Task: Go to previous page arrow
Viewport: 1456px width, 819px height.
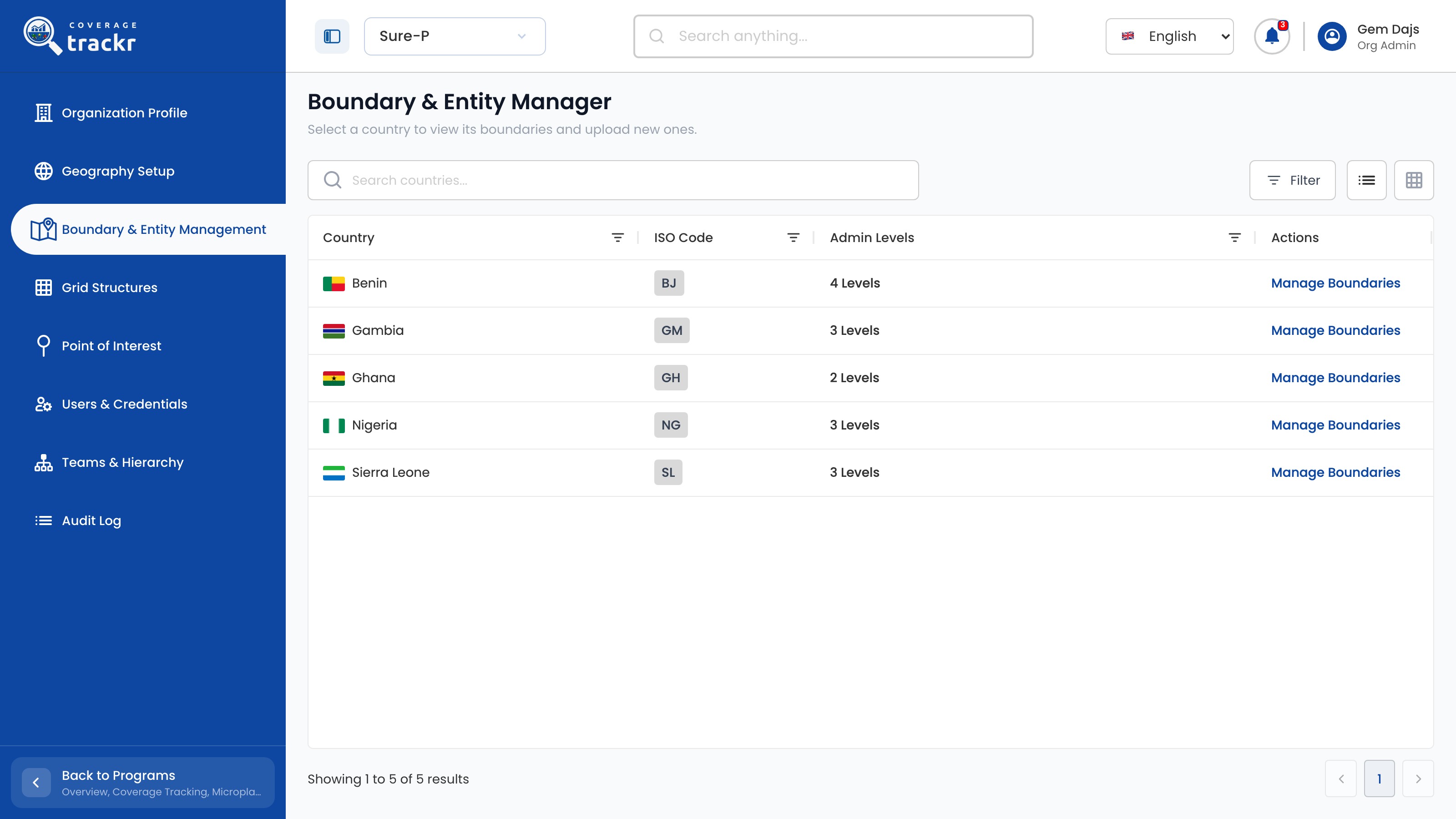Action: click(1341, 779)
